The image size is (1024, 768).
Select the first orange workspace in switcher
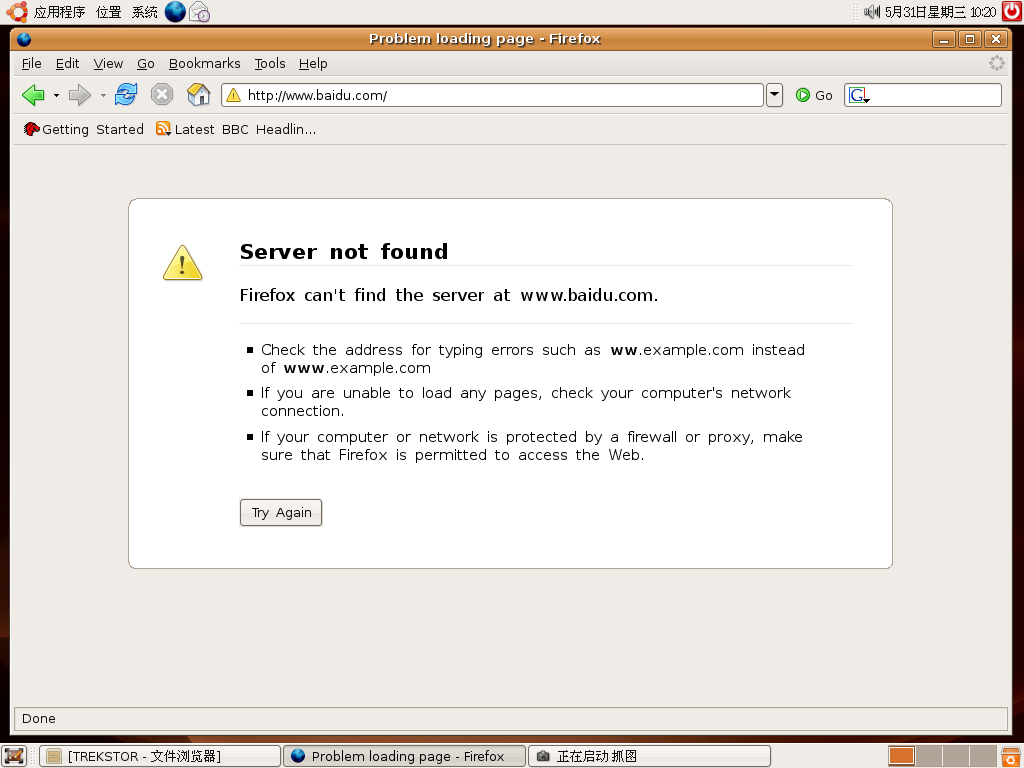coord(901,756)
